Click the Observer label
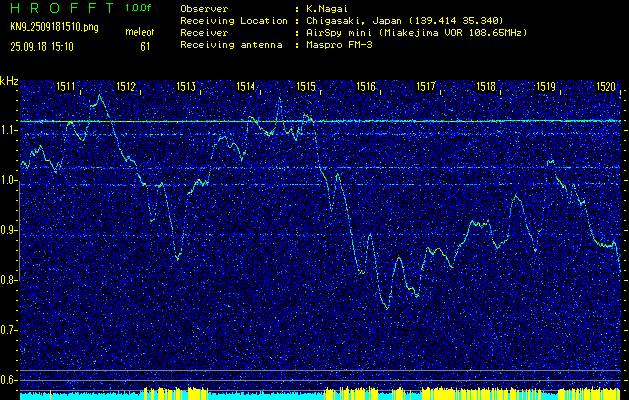 pos(204,9)
